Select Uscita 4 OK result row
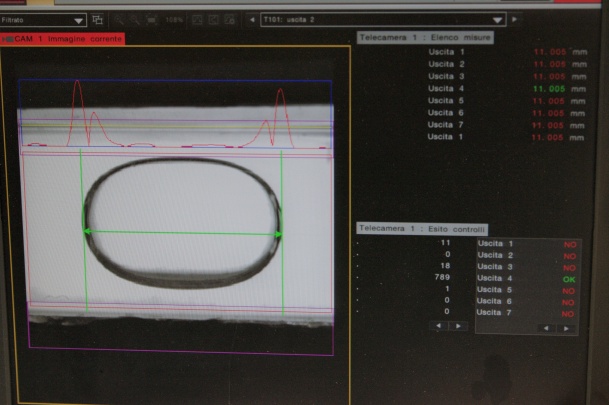 [x=526, y=278]
